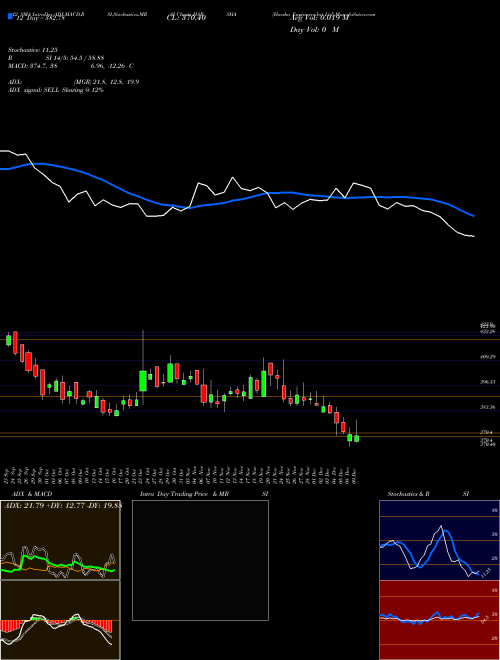Select the 'MACD: 374.7' values line
The width and height of the screenshot is (500, 660).
(71, 66)
